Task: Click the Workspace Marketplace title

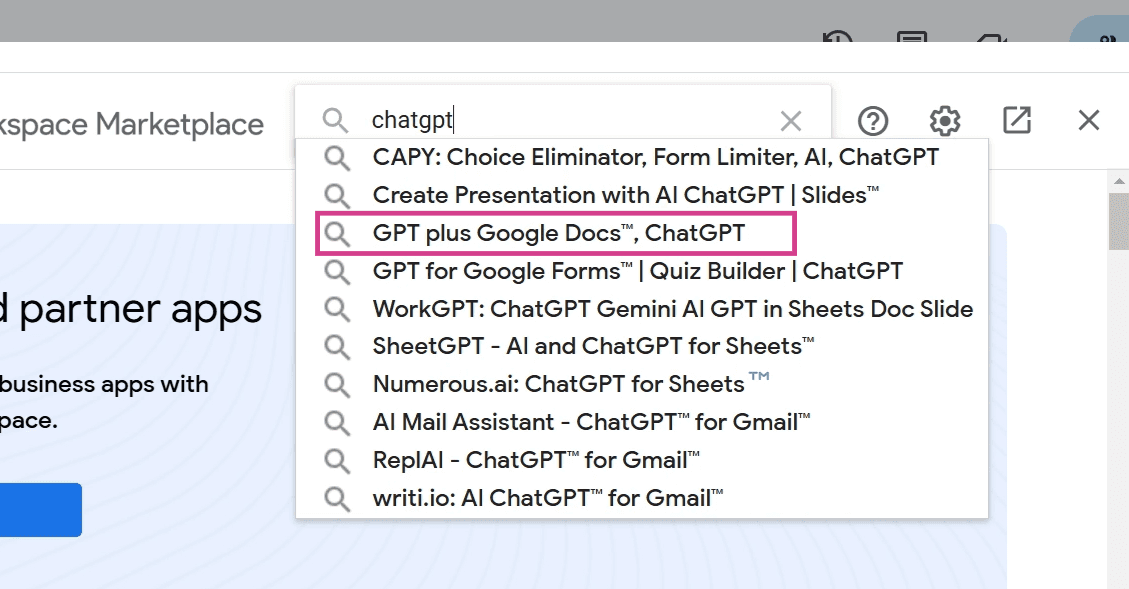Action: coord(132,125)
